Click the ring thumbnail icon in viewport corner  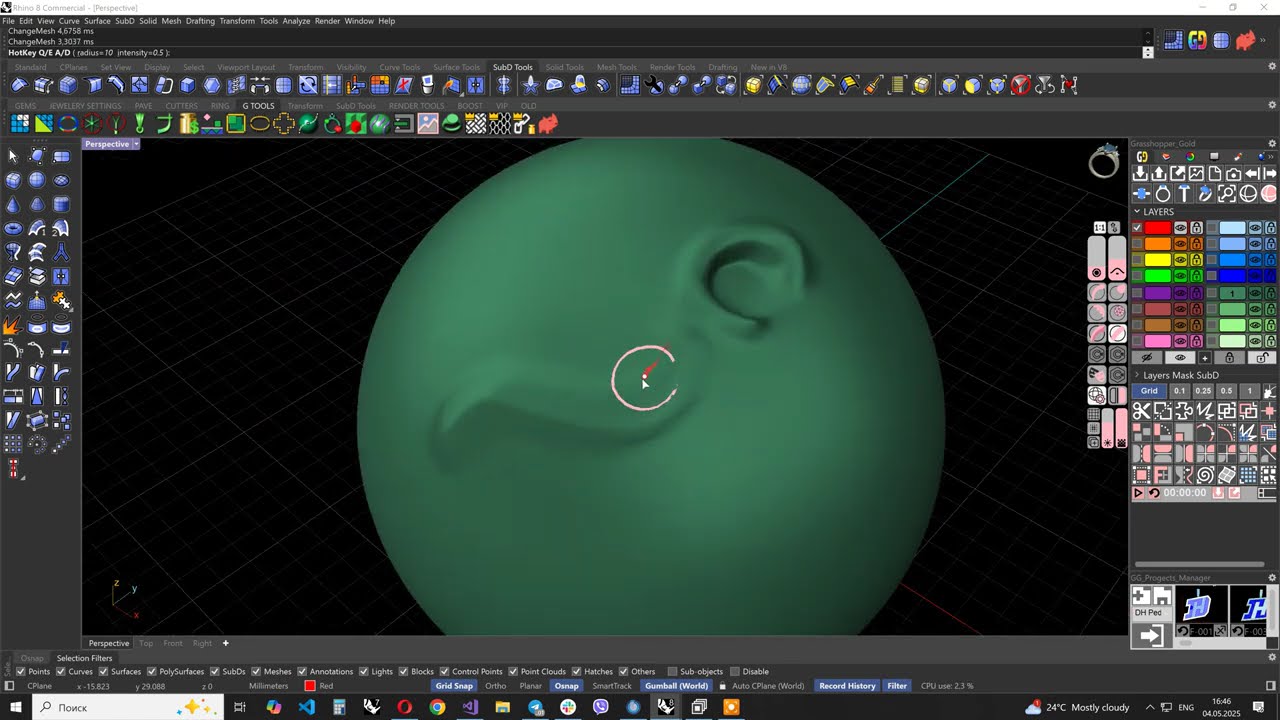pos(1104,162)
